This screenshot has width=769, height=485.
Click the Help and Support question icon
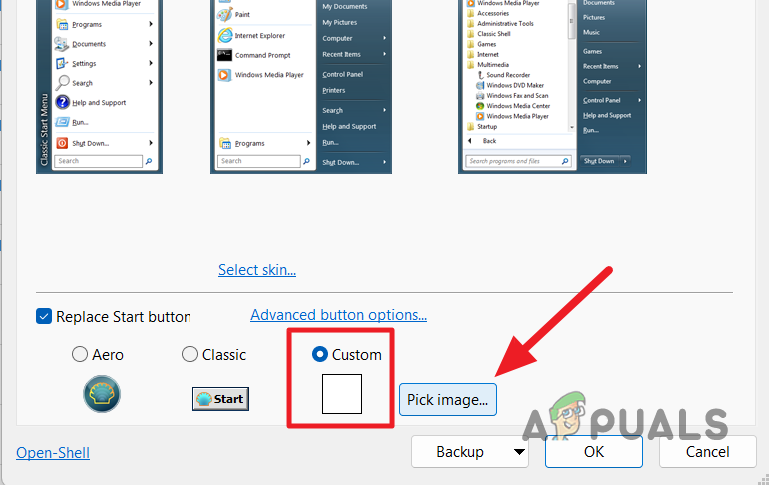coord(62,102)
